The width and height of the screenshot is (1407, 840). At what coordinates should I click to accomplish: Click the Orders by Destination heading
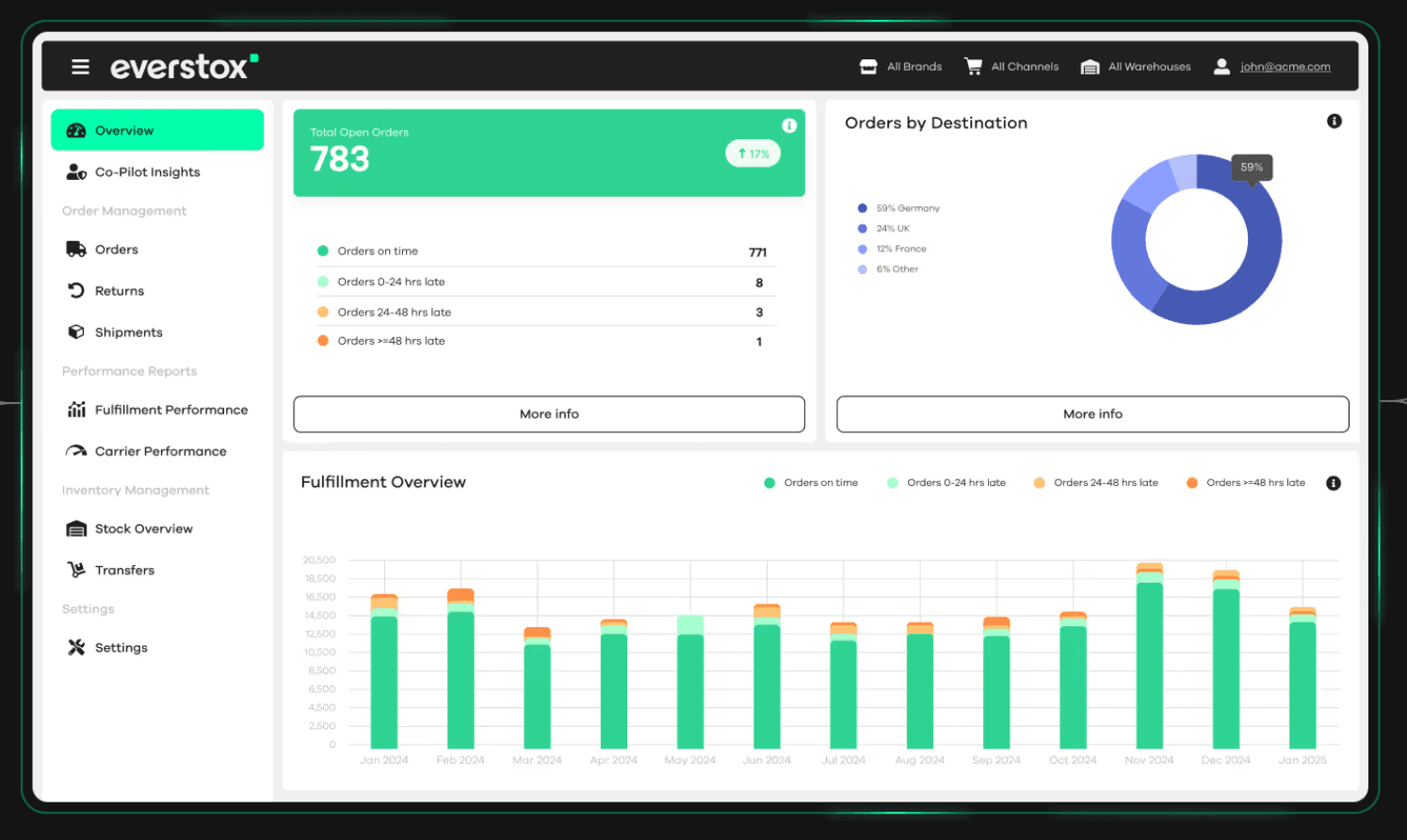[x=936, y=123]
